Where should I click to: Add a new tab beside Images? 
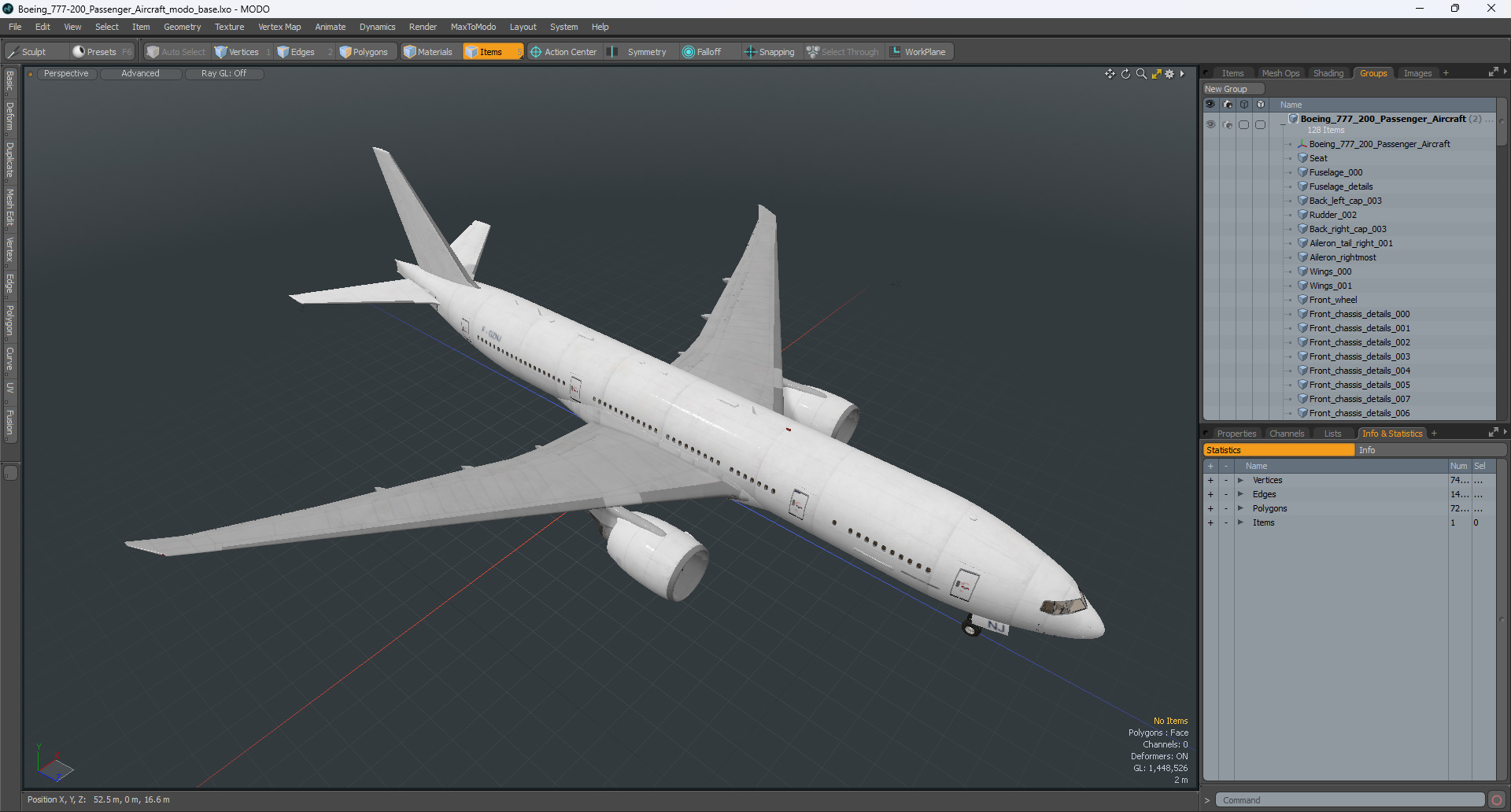tap(1446, 73)
